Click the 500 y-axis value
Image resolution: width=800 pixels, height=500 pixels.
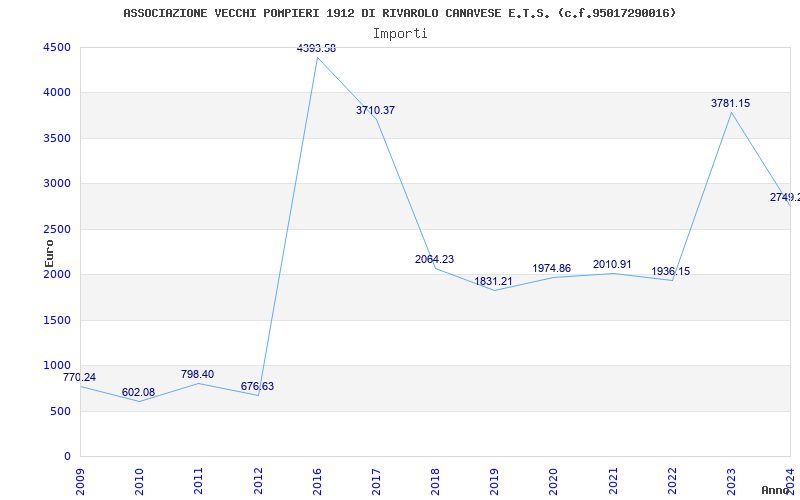click(60, 411)
